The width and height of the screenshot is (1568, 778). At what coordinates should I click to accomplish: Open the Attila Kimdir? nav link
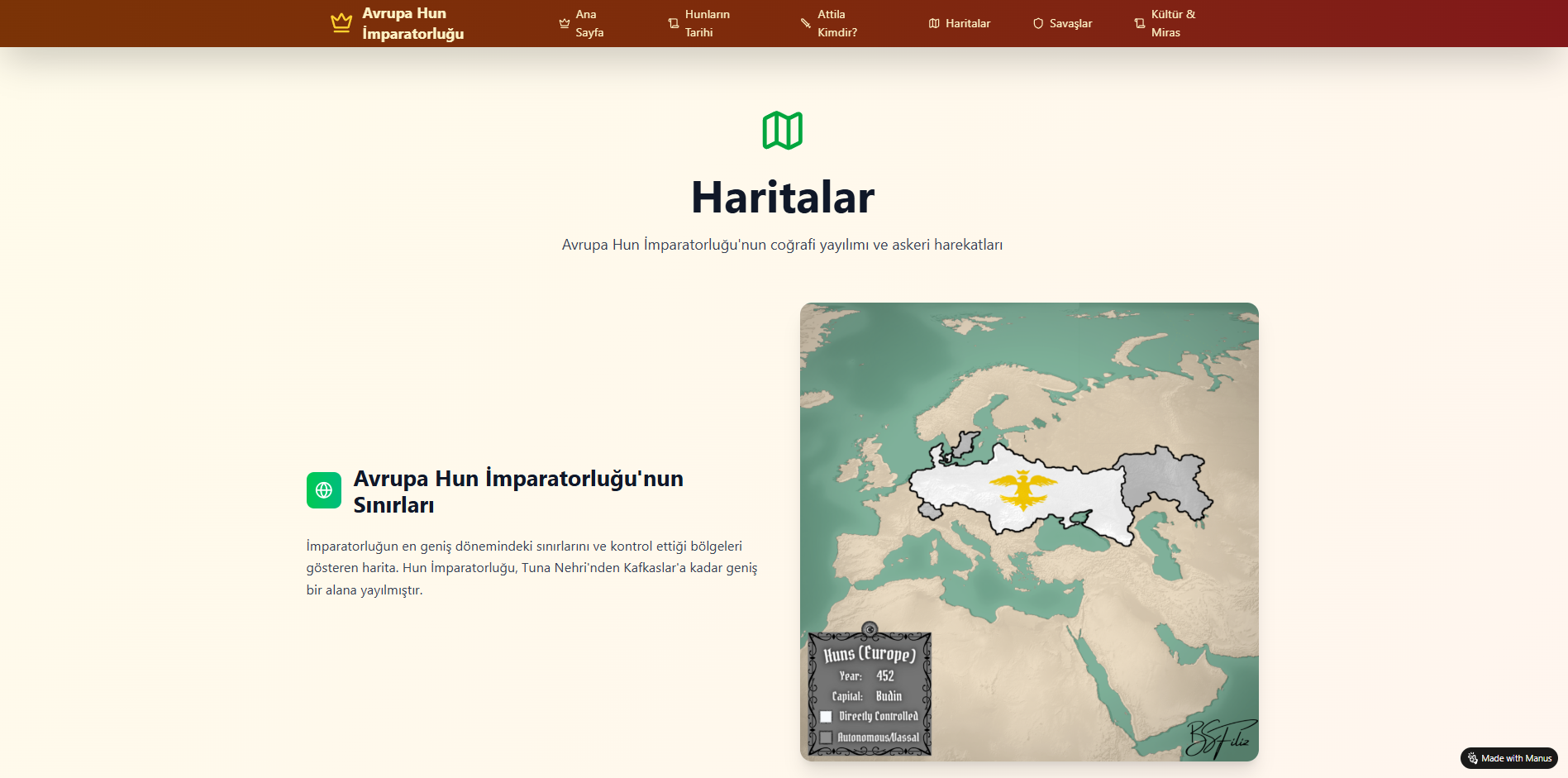(x=836, y=23)
